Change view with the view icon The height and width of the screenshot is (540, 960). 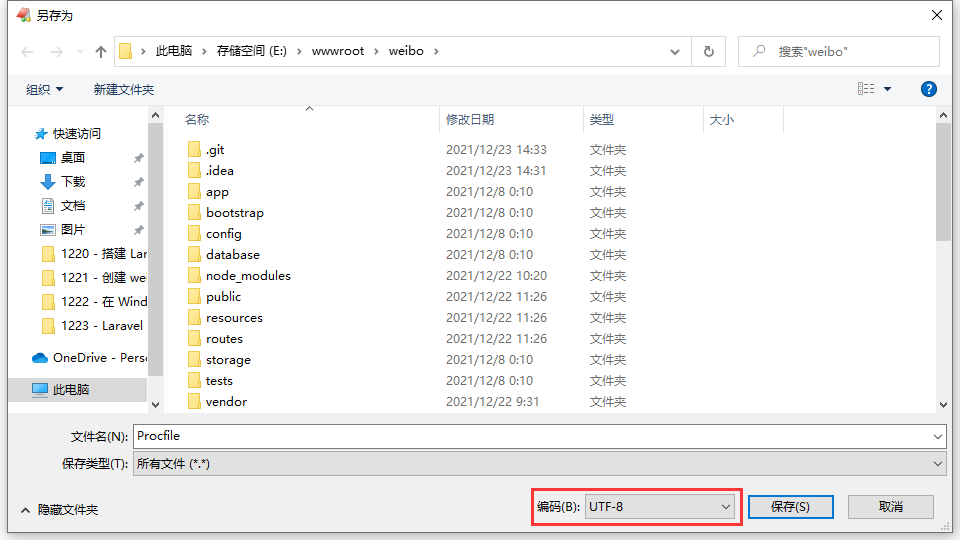coord(866,89)
